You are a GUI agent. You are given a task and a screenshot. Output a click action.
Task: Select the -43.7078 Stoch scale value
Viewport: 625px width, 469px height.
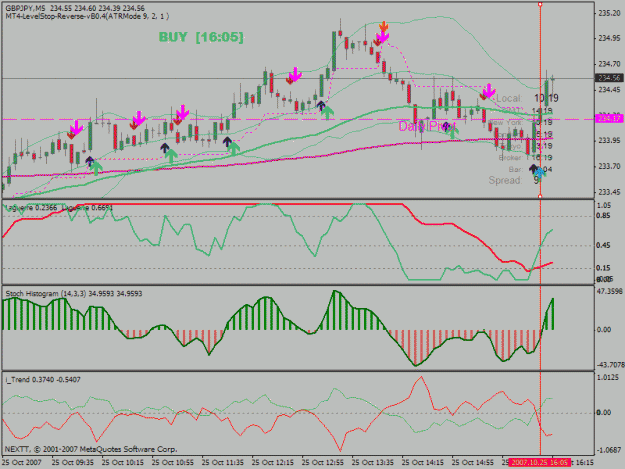point(609,365)
